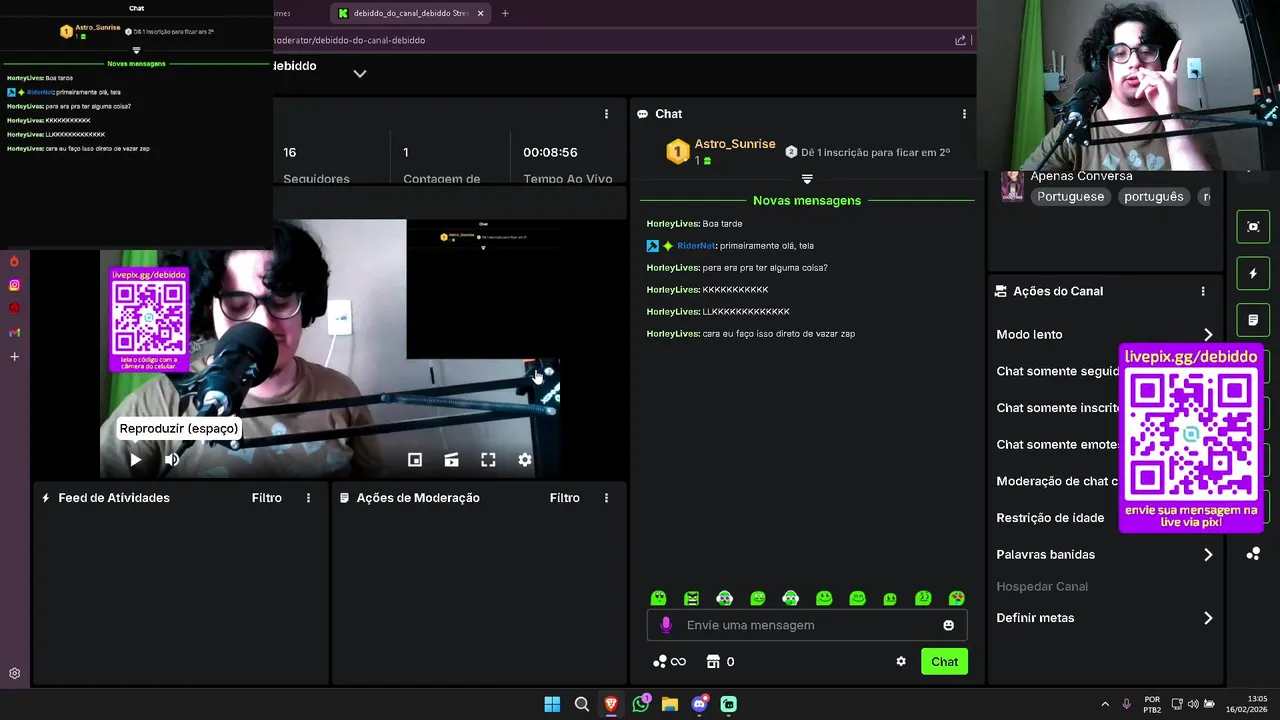
Task: Open File Explorer from the taskbar
Action: (670, 704)
